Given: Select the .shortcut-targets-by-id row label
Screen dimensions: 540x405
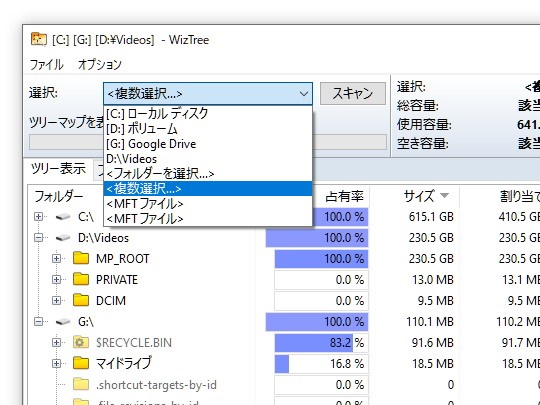Looking at the screenshot, I should pyautogui.click(x=156, y=385).
